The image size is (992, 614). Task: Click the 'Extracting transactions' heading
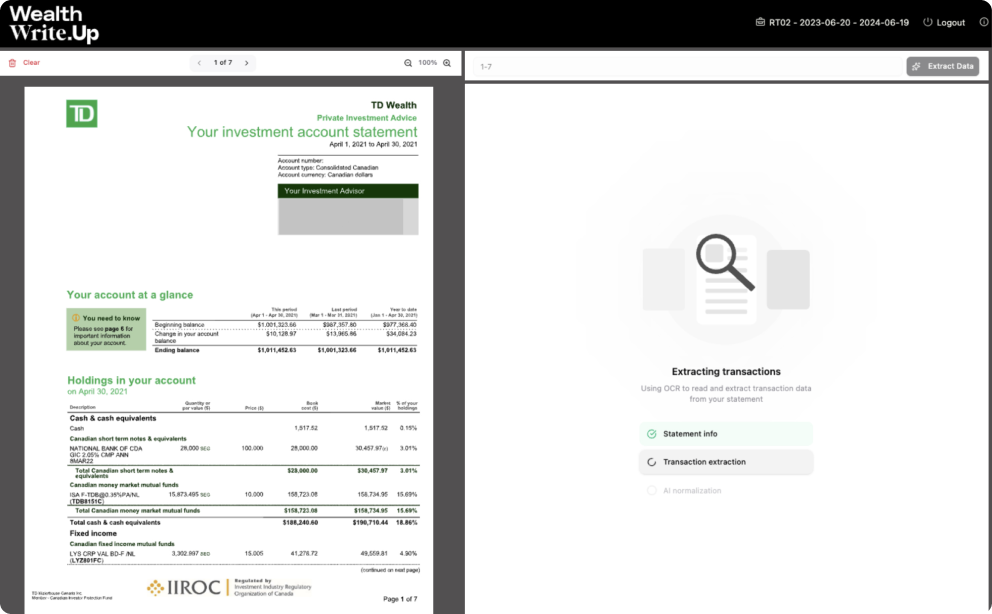(726, 372)
